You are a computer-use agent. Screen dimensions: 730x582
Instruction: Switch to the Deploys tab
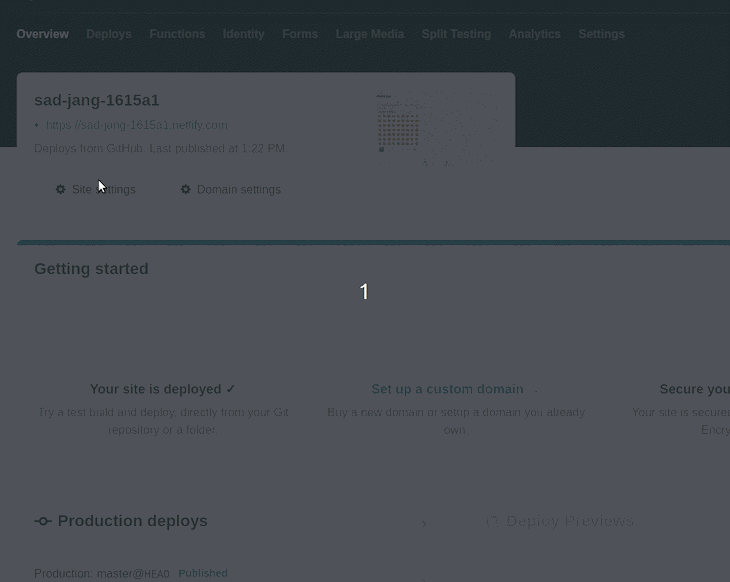tap(109, 34)
